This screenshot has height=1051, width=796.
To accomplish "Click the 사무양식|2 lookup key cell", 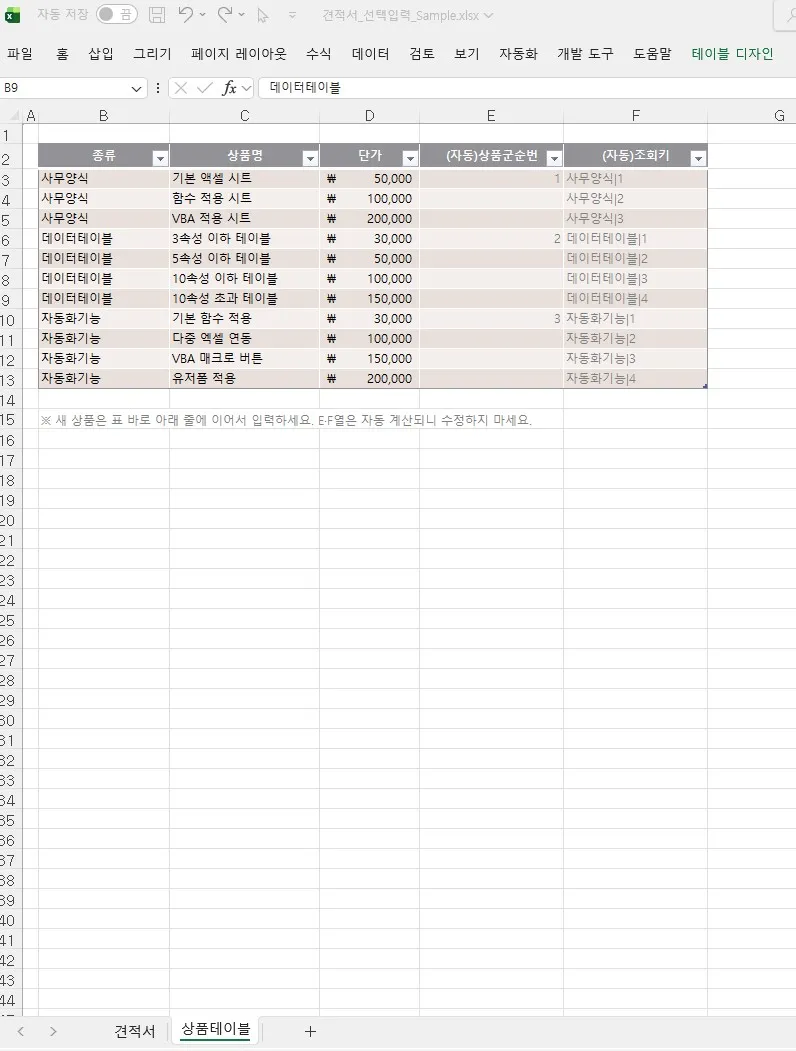I will [635, 198].
